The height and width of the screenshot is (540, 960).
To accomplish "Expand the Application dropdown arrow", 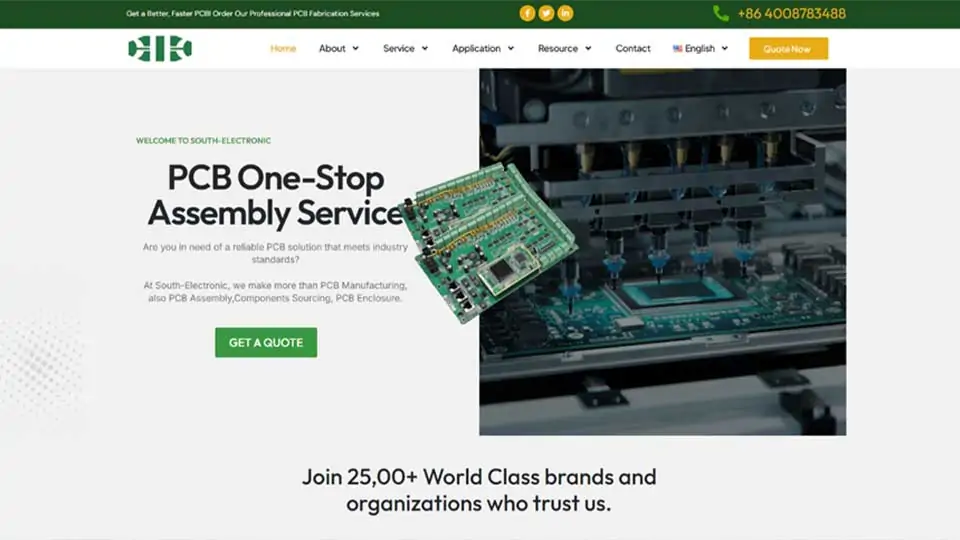I will [x=511, y=48].
